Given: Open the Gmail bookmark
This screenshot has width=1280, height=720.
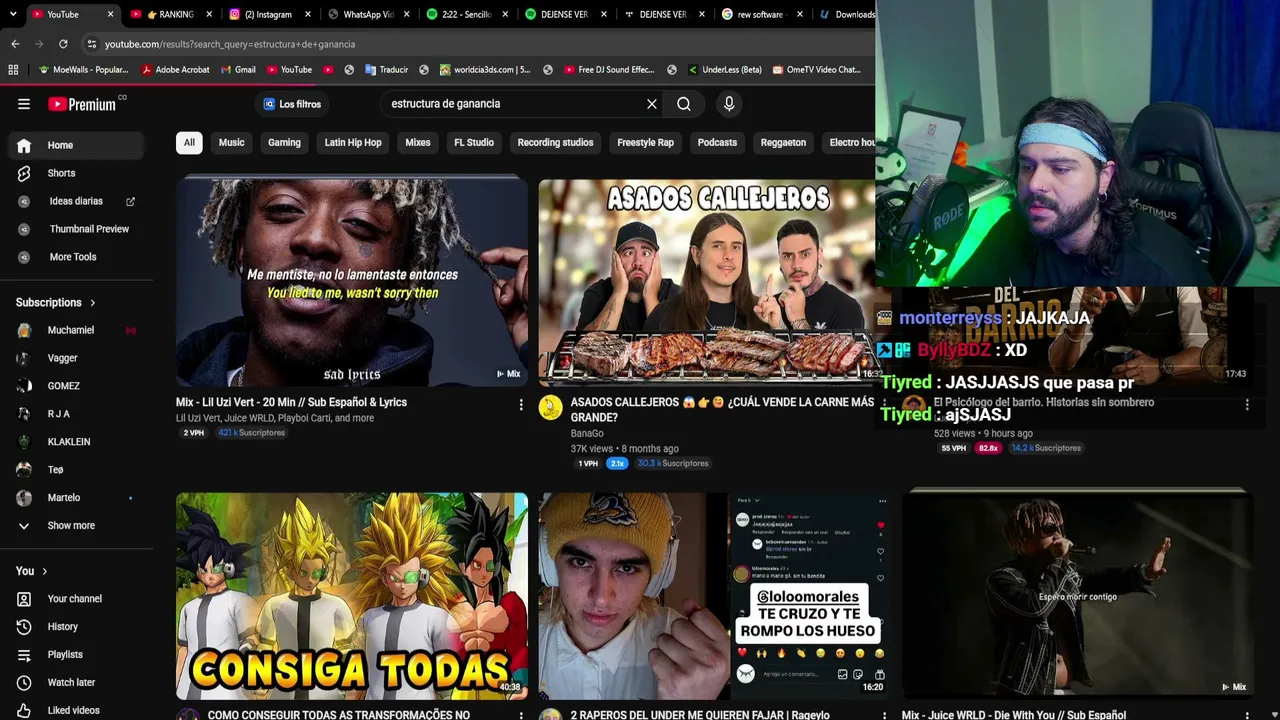Looking at the screenshot, I should (237, 70).
